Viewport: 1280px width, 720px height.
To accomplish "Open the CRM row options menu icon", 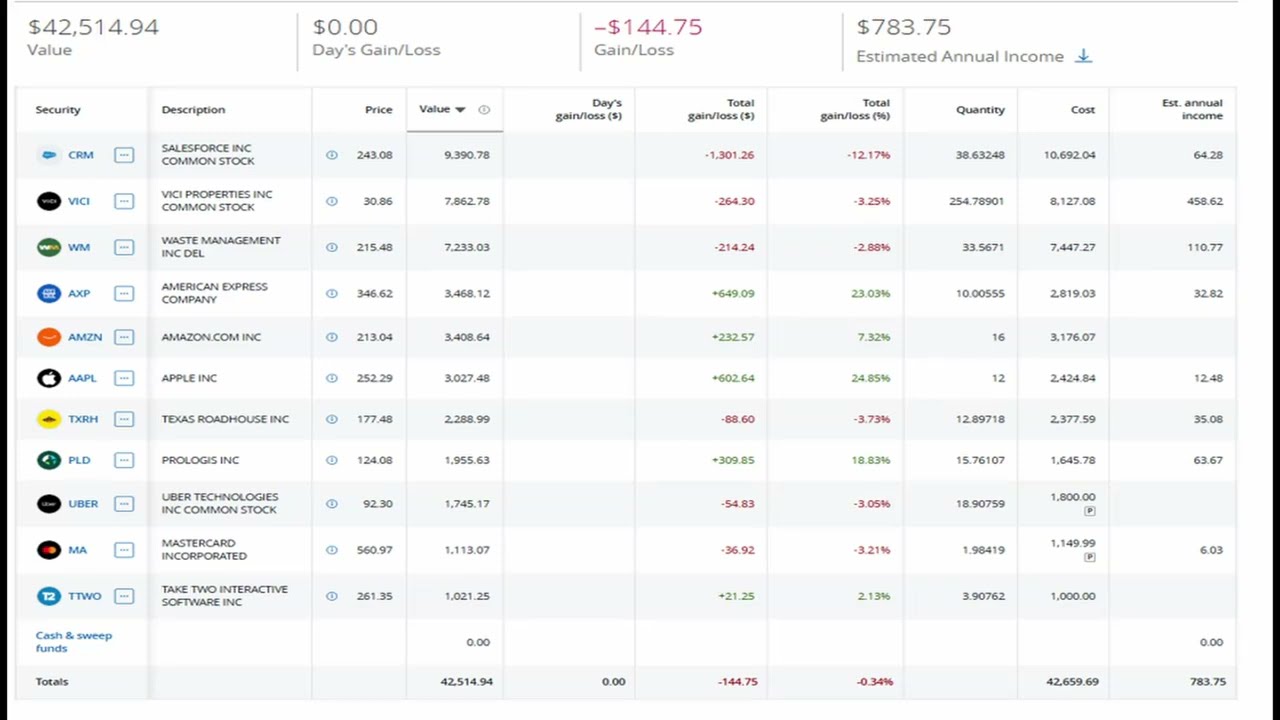I will tap(124, 155).
